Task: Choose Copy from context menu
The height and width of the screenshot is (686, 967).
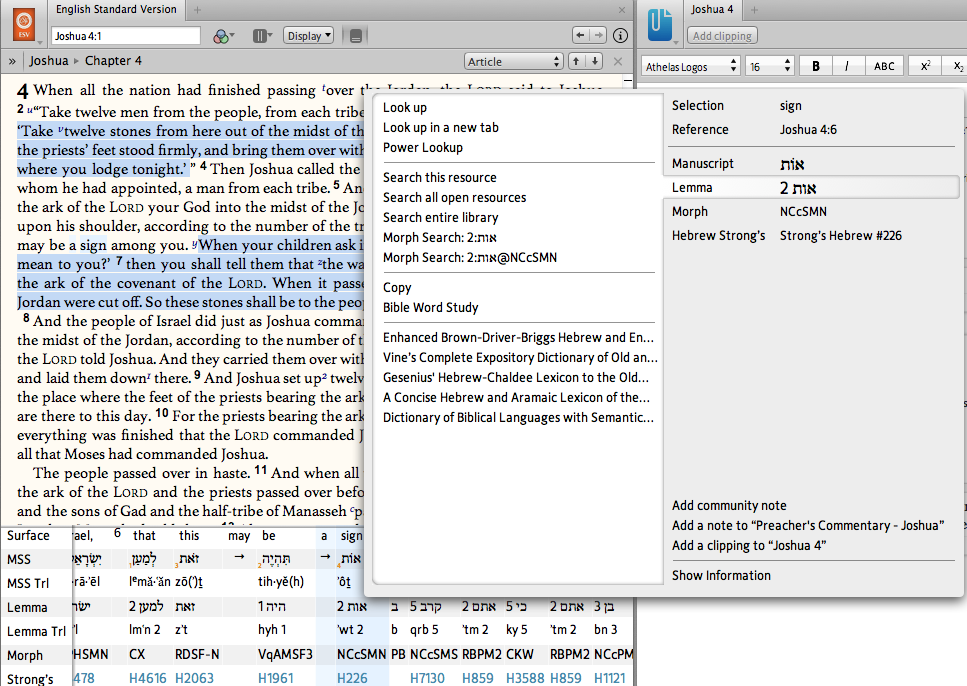Action: click(397, 287)
